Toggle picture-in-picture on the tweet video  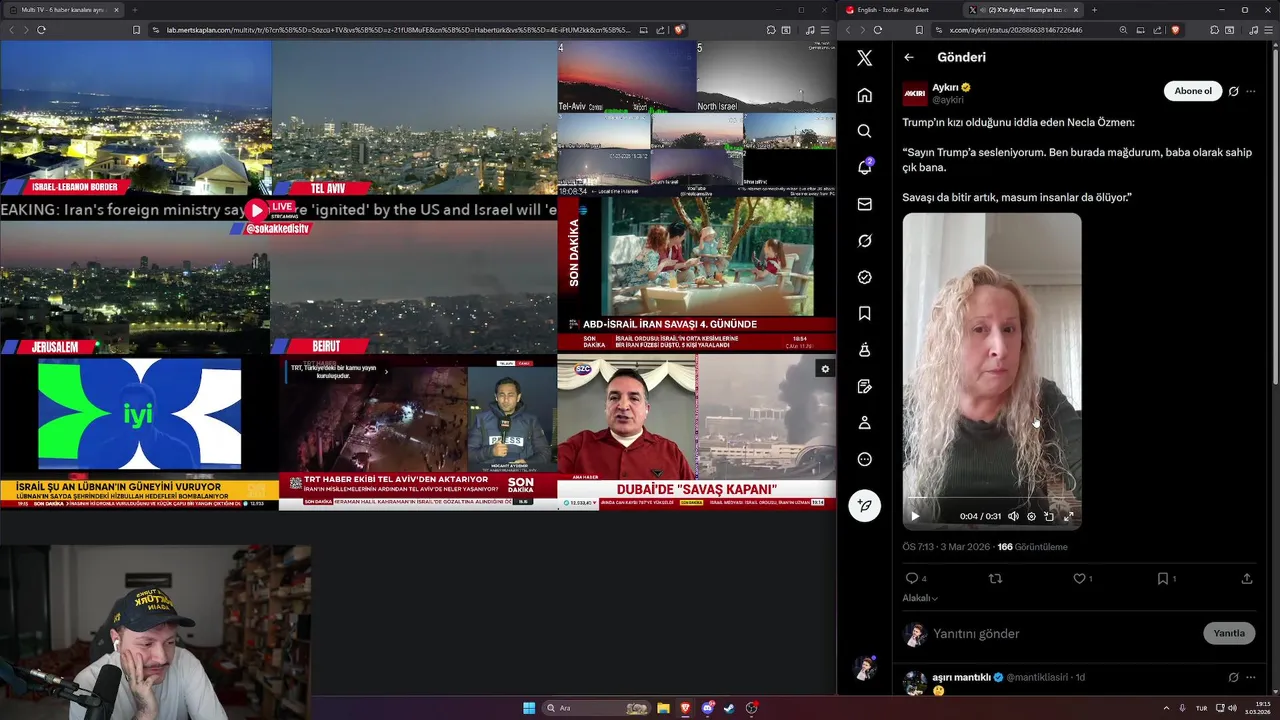tap(1049, 516)
